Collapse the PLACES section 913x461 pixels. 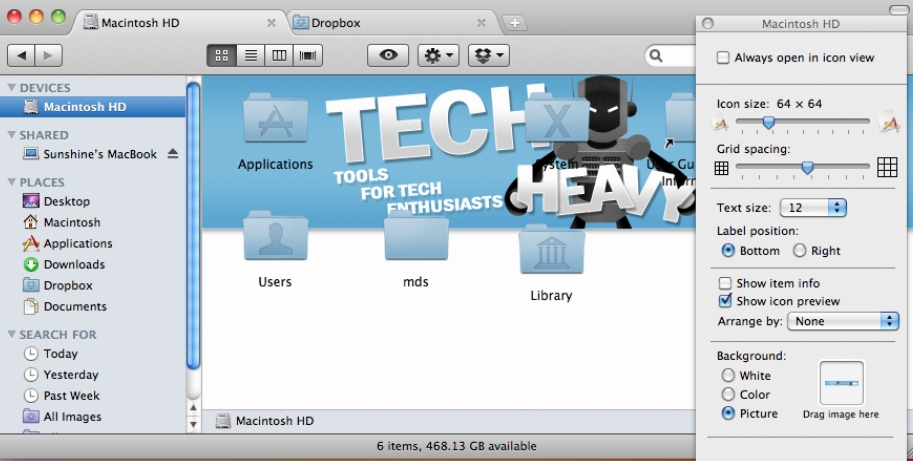11,182
